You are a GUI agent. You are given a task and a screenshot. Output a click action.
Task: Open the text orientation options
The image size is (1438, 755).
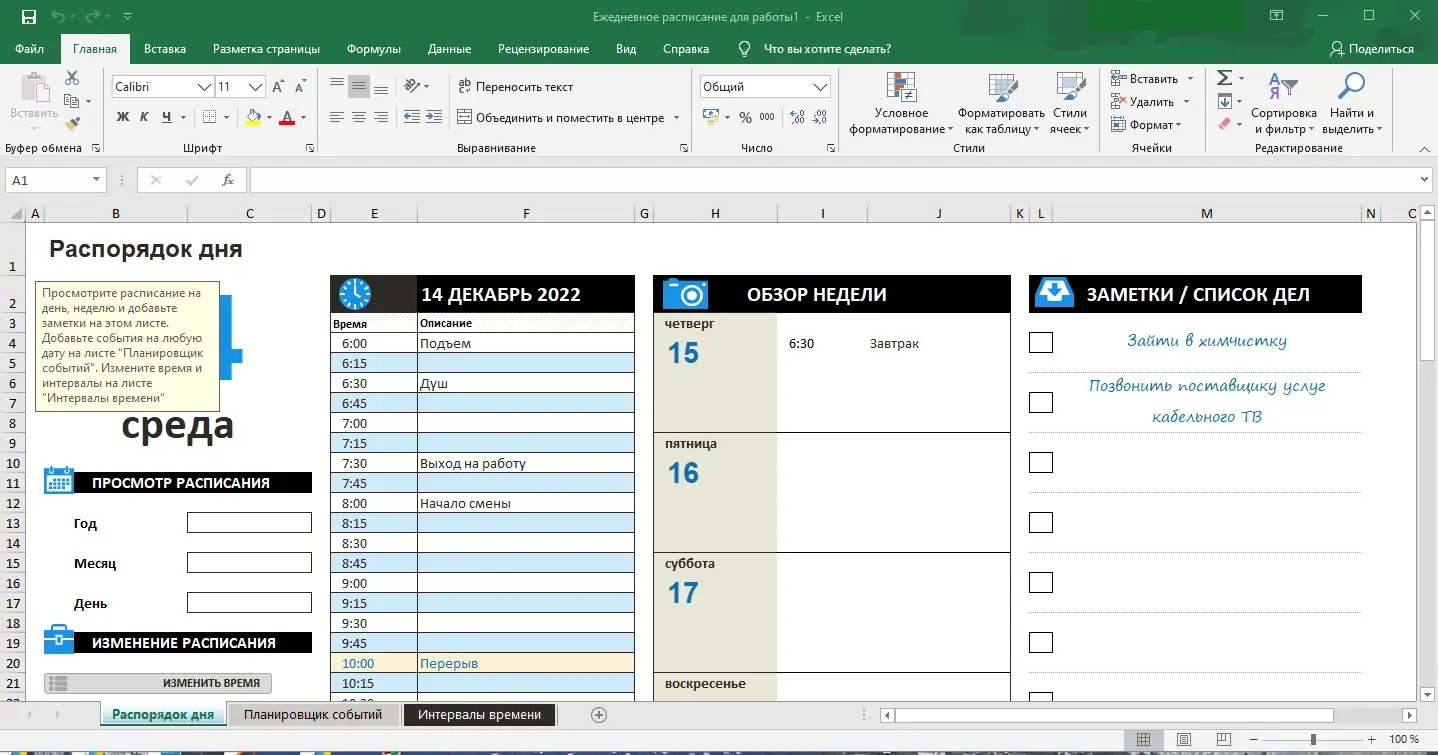tap(417, 86)
